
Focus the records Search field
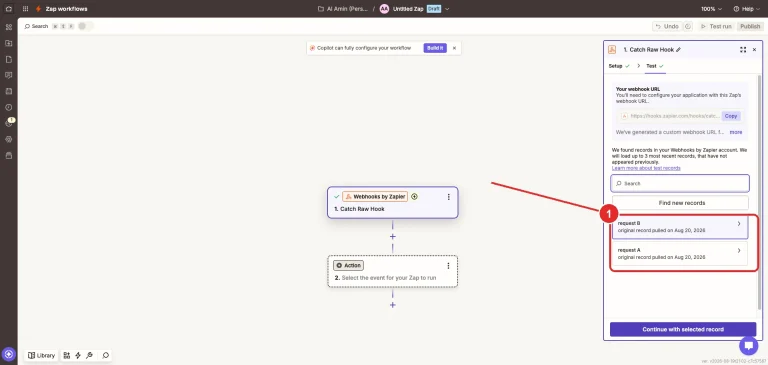[680, 183]
